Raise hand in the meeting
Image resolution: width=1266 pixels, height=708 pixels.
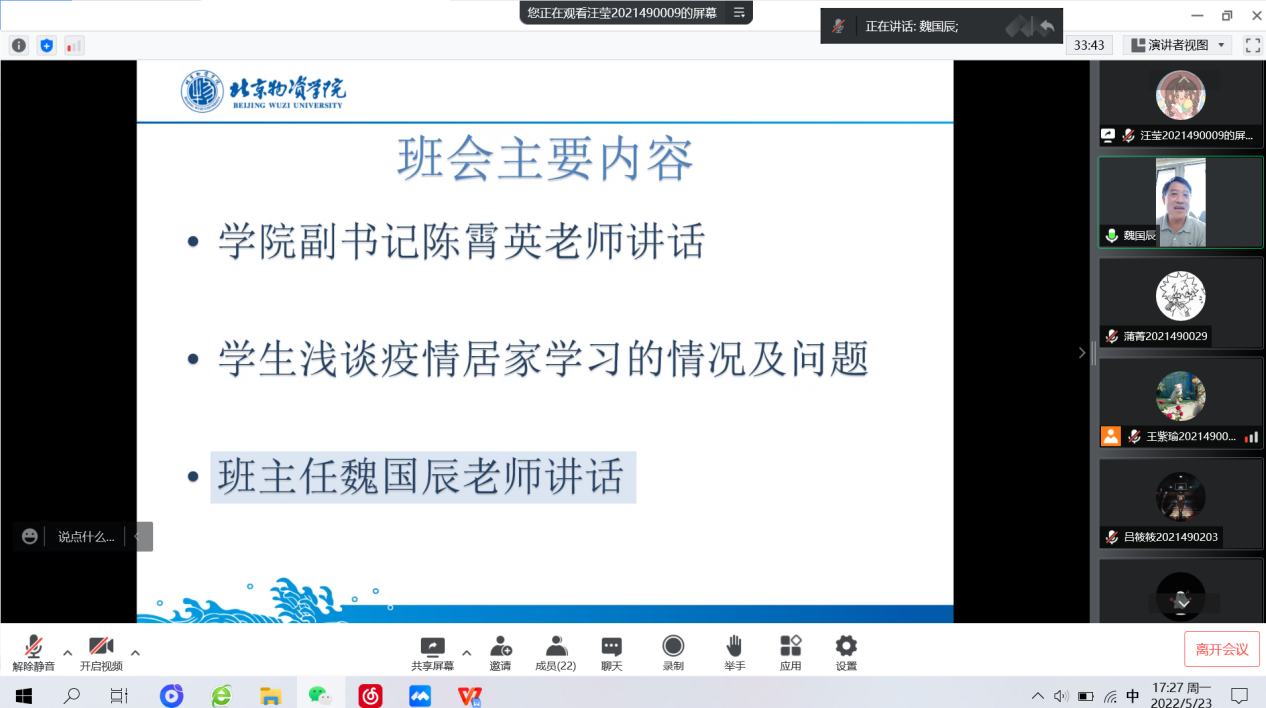(x=734, y=651)
